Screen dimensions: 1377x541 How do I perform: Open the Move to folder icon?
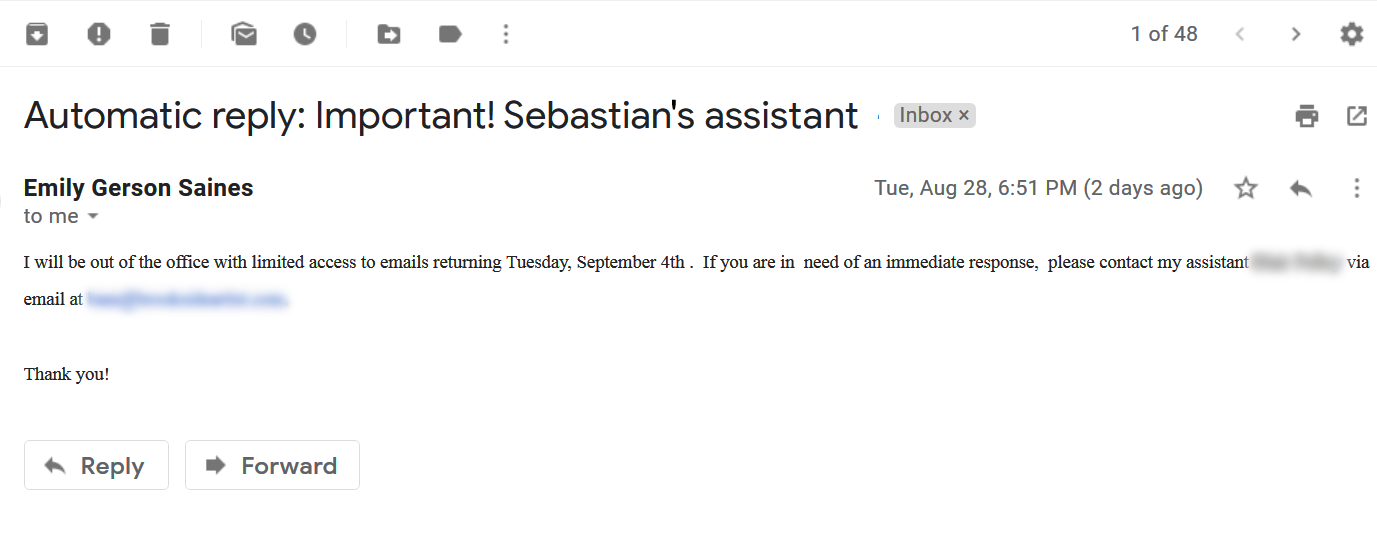pos(389,34)
